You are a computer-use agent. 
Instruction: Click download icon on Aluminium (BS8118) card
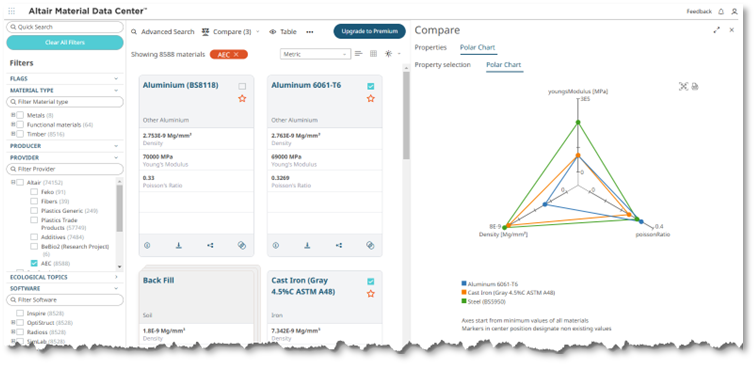pyautogui.click(x=178, y=245)
